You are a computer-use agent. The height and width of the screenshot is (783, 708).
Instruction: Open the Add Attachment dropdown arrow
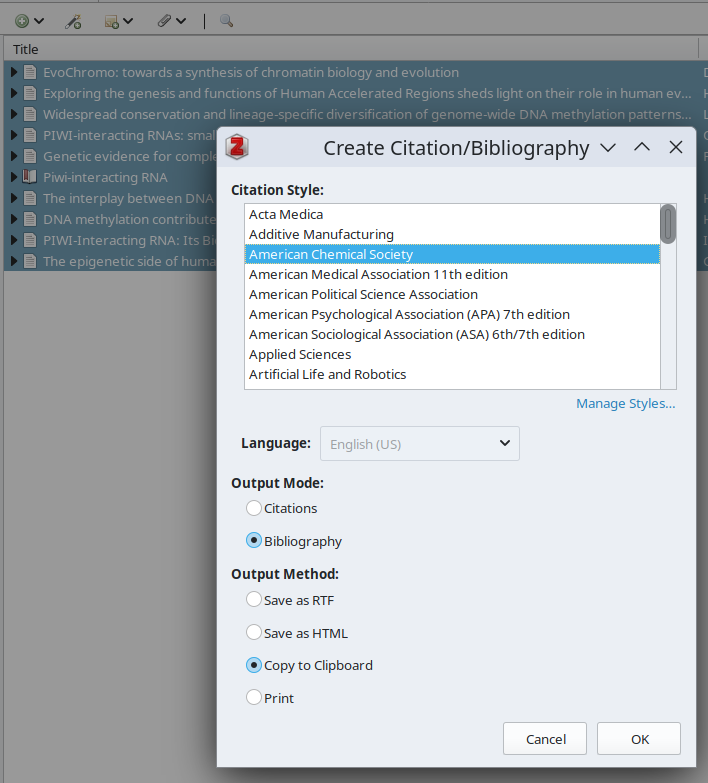coord(181,21)
